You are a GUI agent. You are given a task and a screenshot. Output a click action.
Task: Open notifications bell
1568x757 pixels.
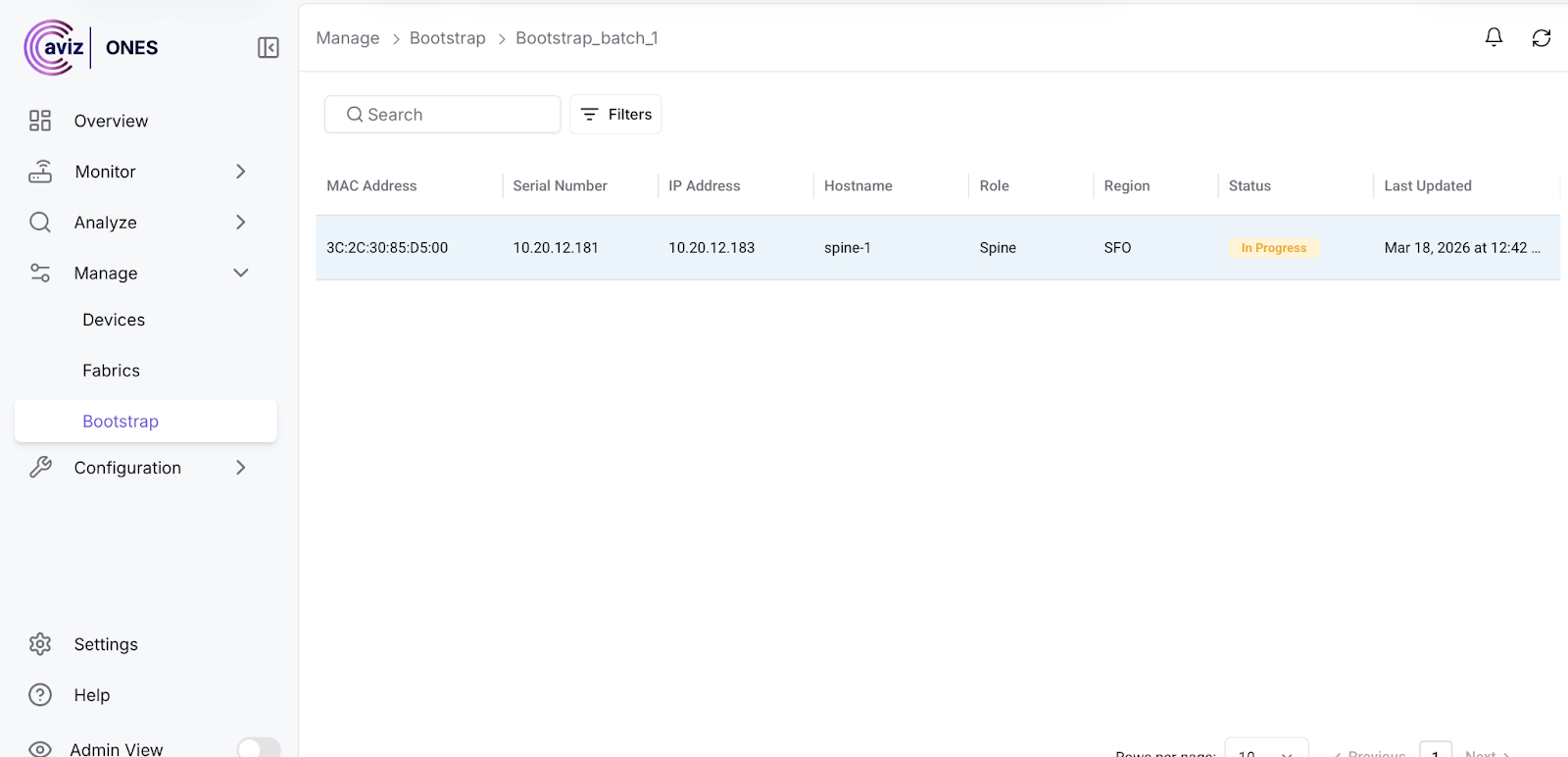pos(1494,37)
